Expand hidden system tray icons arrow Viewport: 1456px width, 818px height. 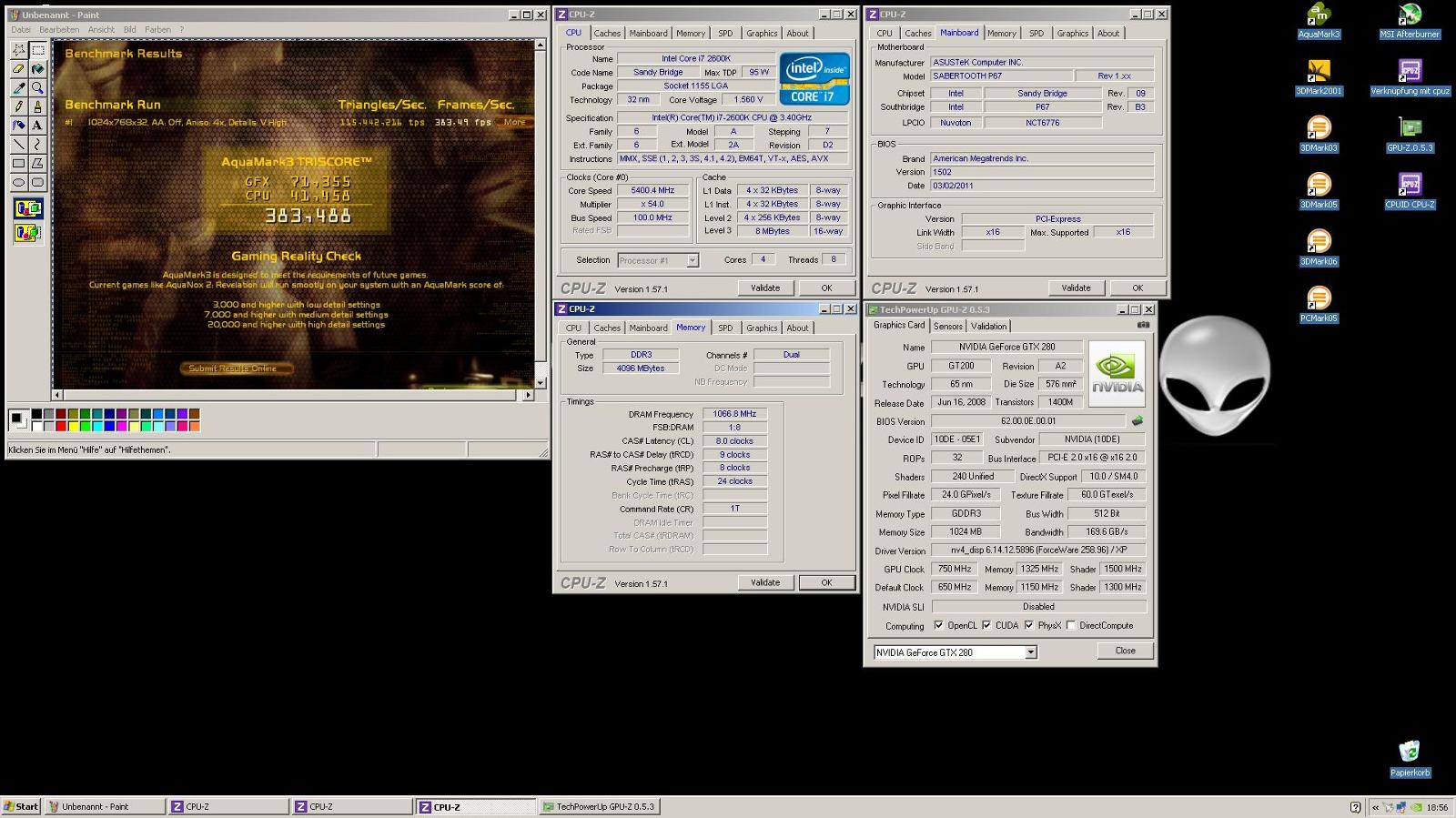pyautogui.click(x=1375, y=807)
